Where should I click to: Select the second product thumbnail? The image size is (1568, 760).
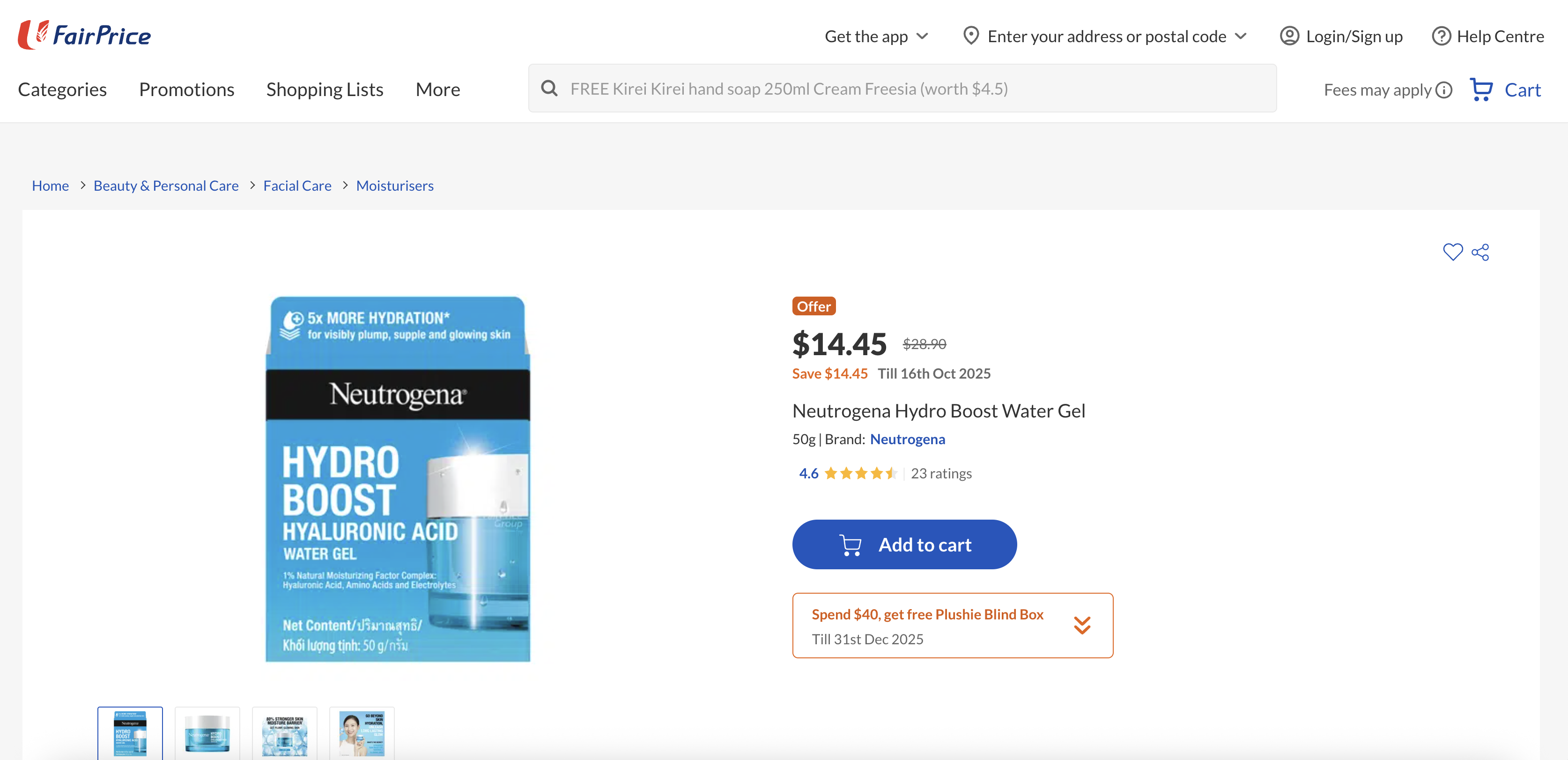207,734
